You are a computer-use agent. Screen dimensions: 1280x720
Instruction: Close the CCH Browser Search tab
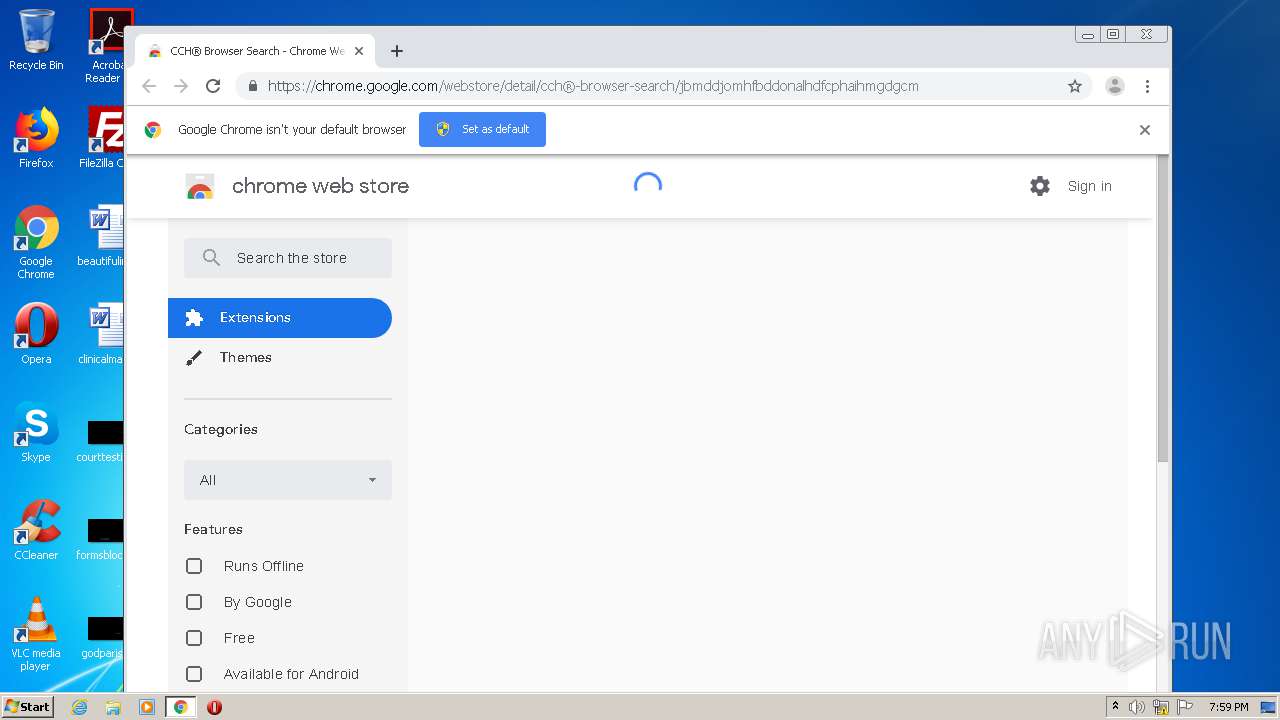pos(359,51)
